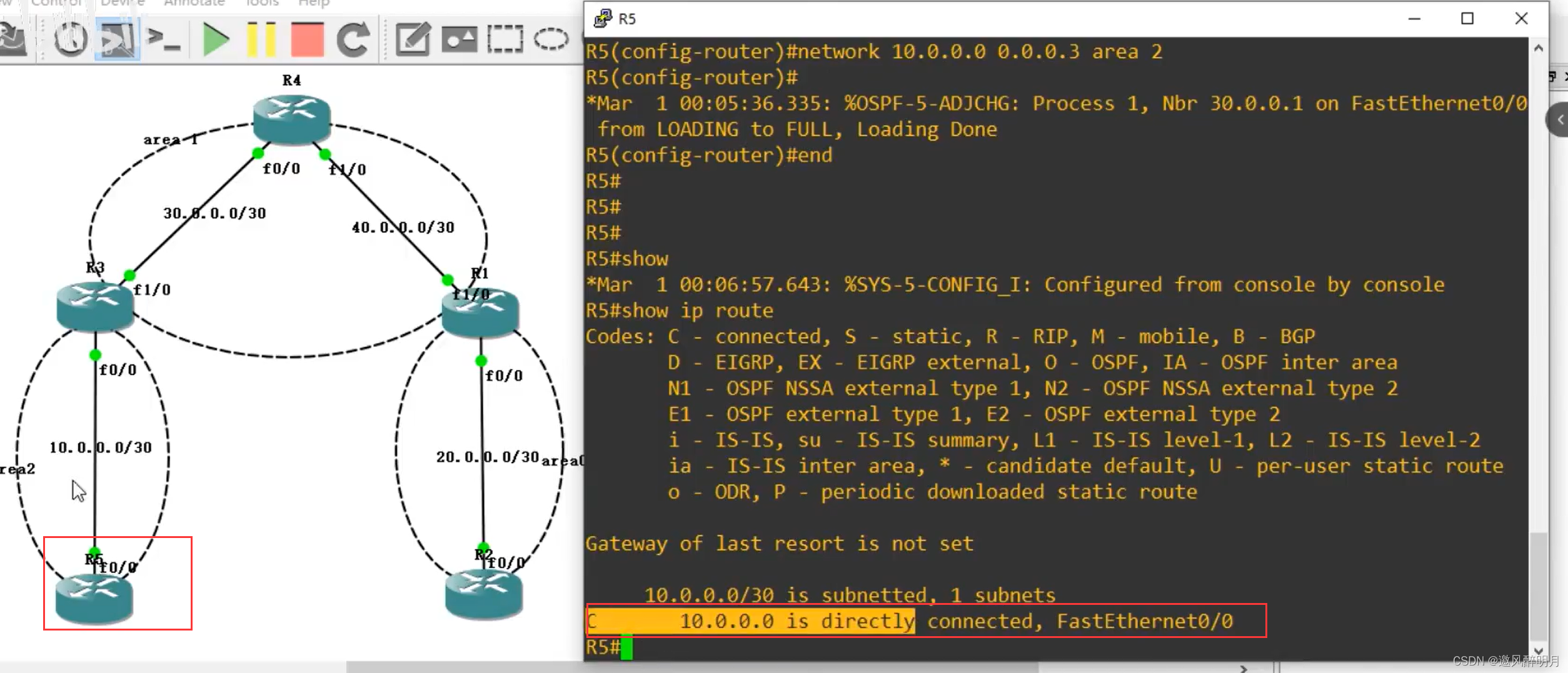Click the R5 terminal scrollbar thumb
Screen dimensions: 1568x673
(x=1539, y=586)
